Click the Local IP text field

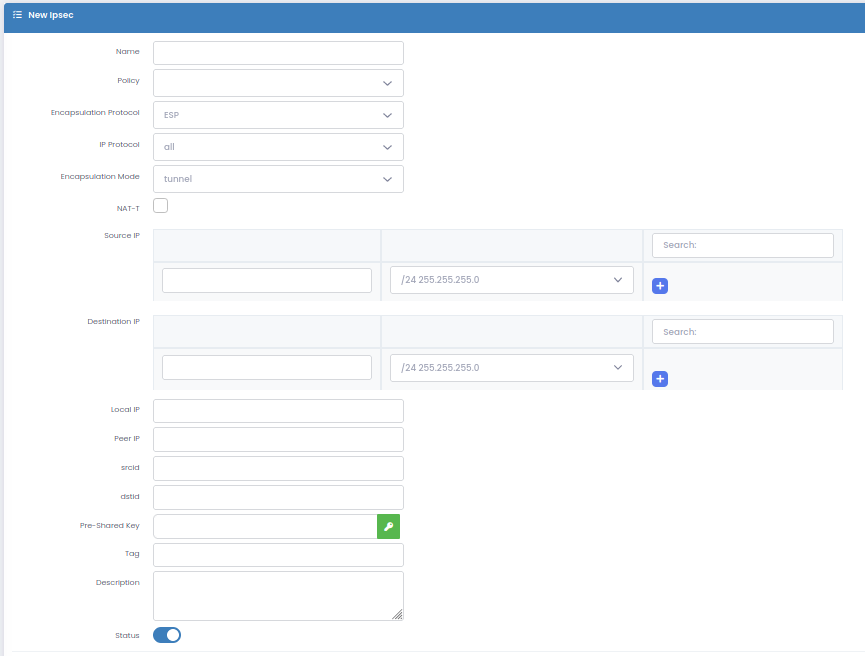[x=278, y=411]
